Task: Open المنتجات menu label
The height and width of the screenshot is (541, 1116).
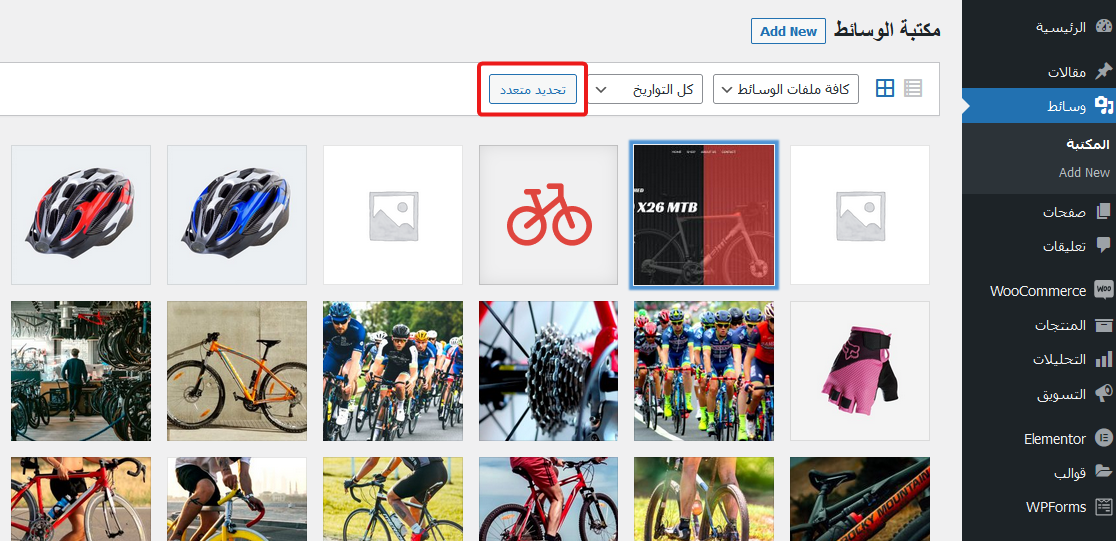Action: point(1060,325)
